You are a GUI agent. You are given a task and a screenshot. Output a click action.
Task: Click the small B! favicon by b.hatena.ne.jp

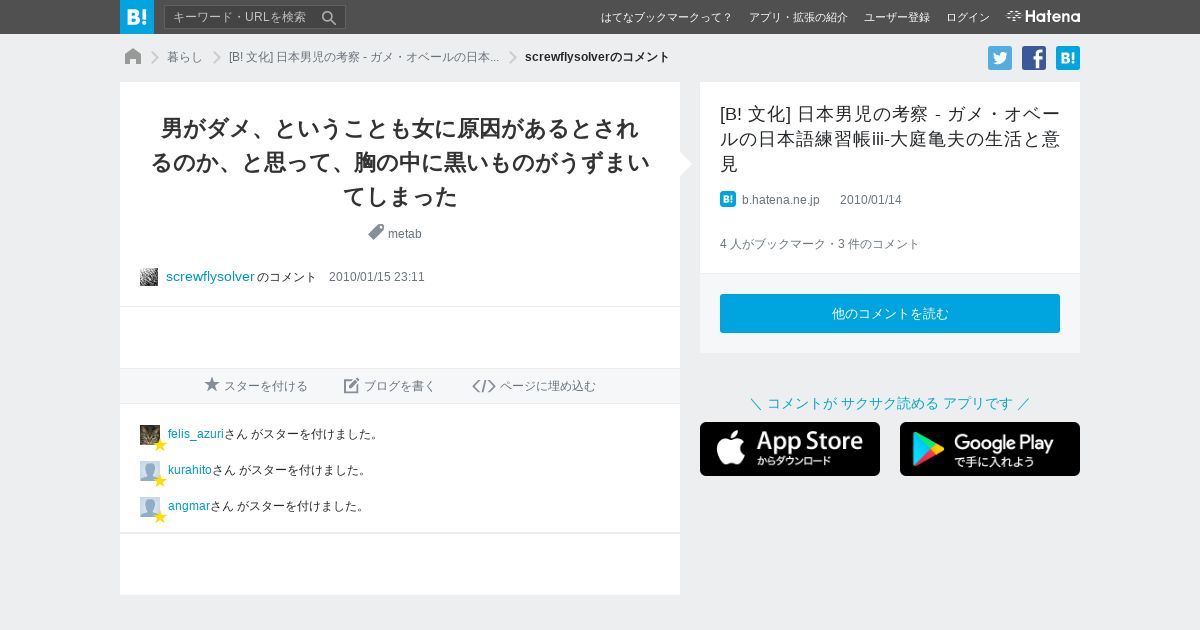pos(728,199)
